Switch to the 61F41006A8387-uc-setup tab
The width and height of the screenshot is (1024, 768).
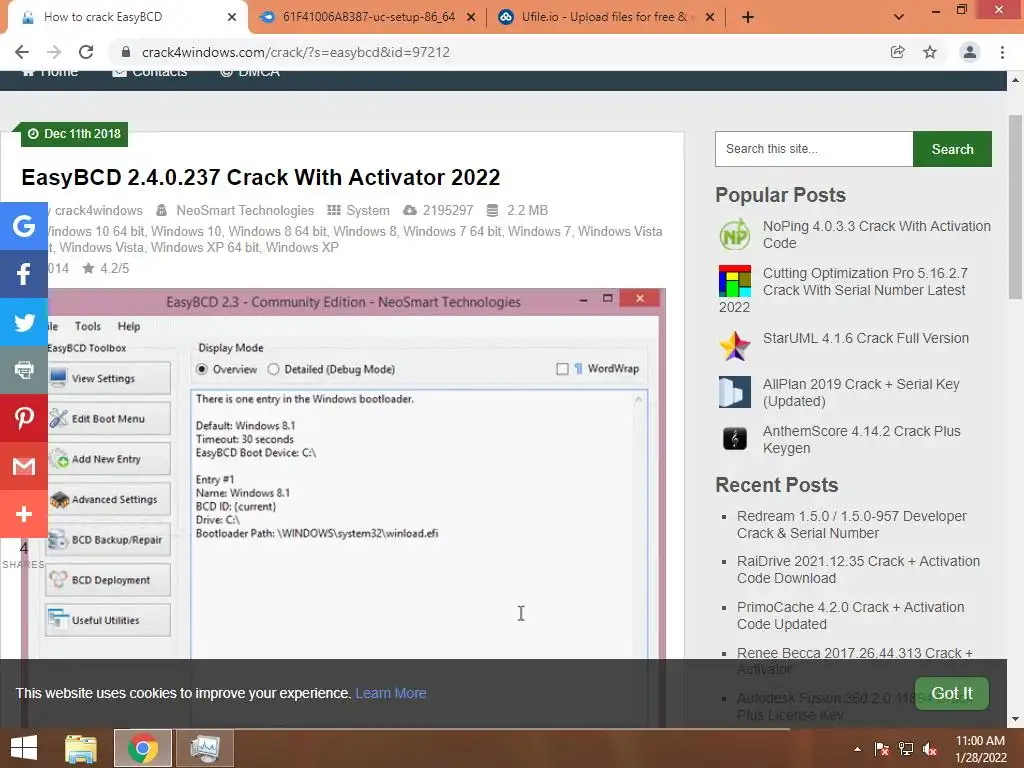[x=368, y=17]
